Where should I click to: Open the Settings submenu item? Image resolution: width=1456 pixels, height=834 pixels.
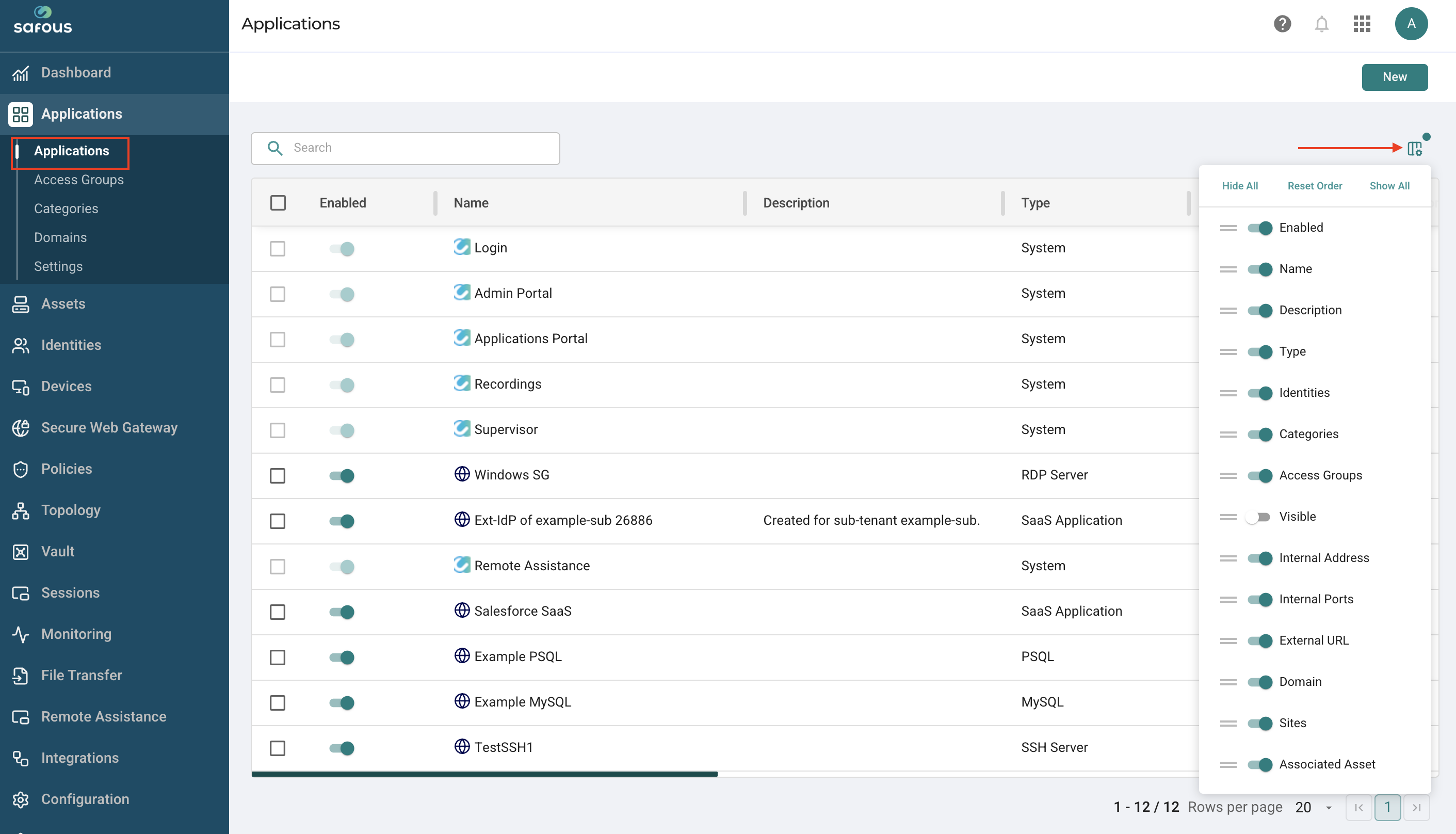58,266
